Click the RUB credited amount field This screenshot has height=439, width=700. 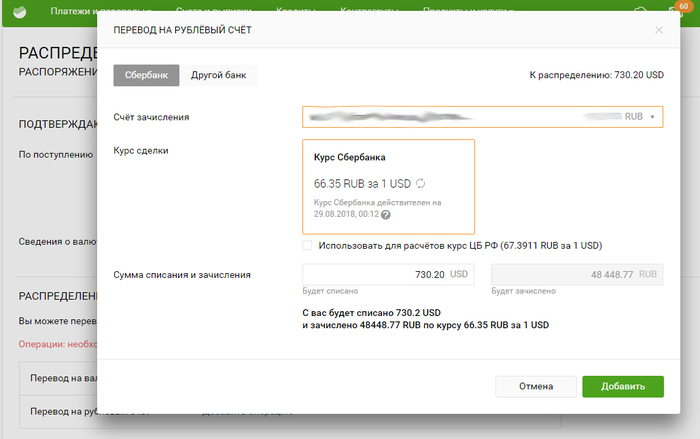577,274
